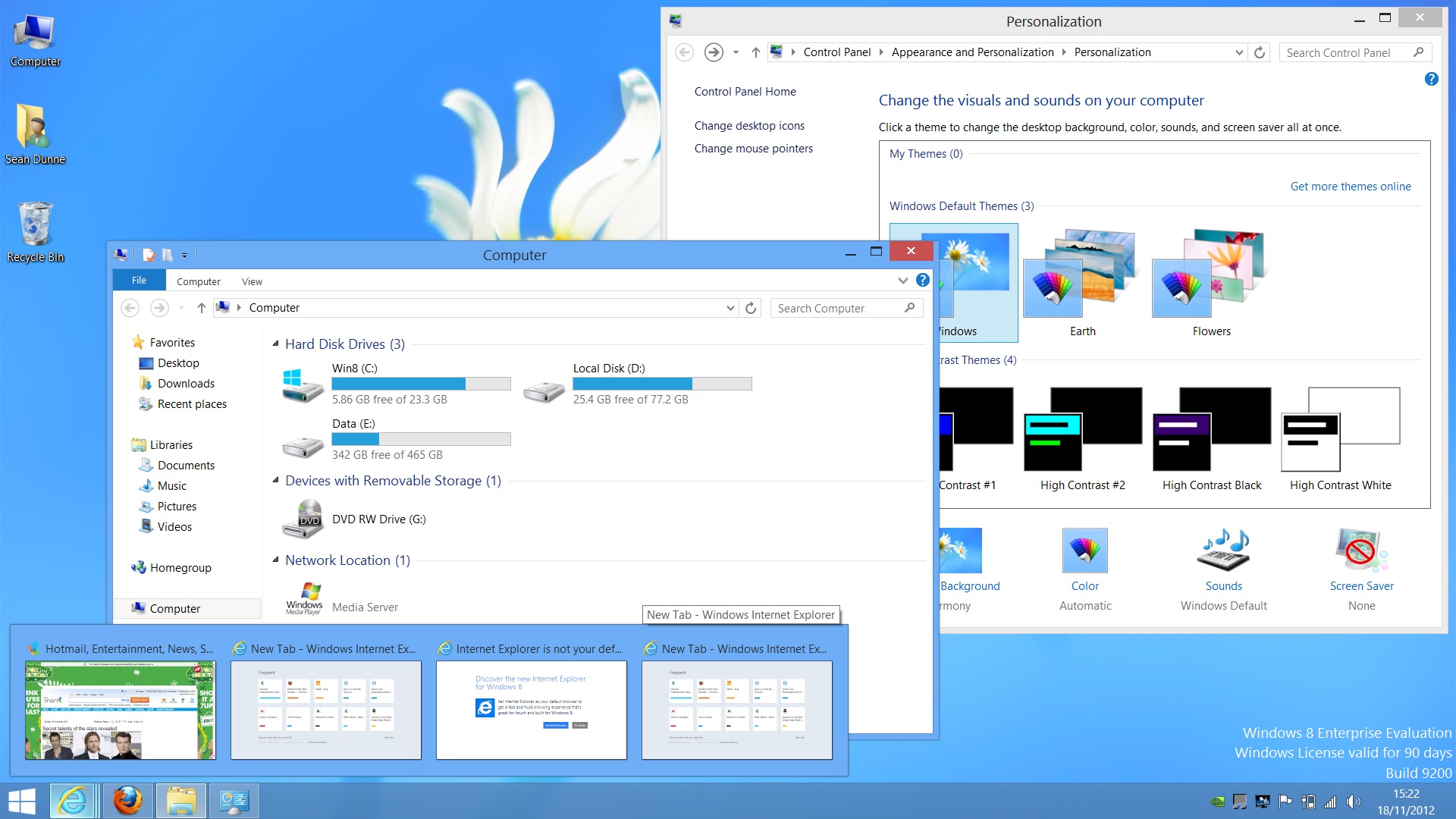Switch to the Computer ribbon tab

click(199, 281)
